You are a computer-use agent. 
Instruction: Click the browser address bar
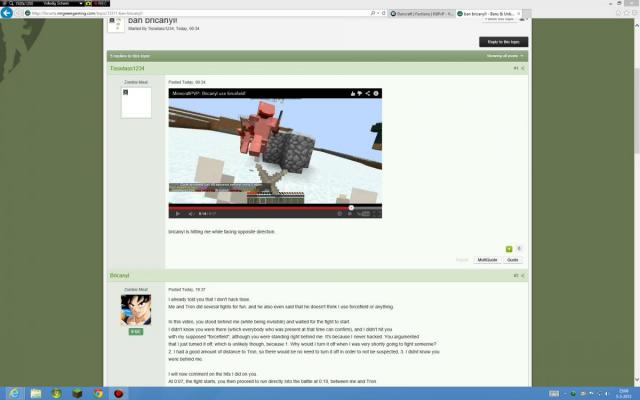click(x=200, y=14)
